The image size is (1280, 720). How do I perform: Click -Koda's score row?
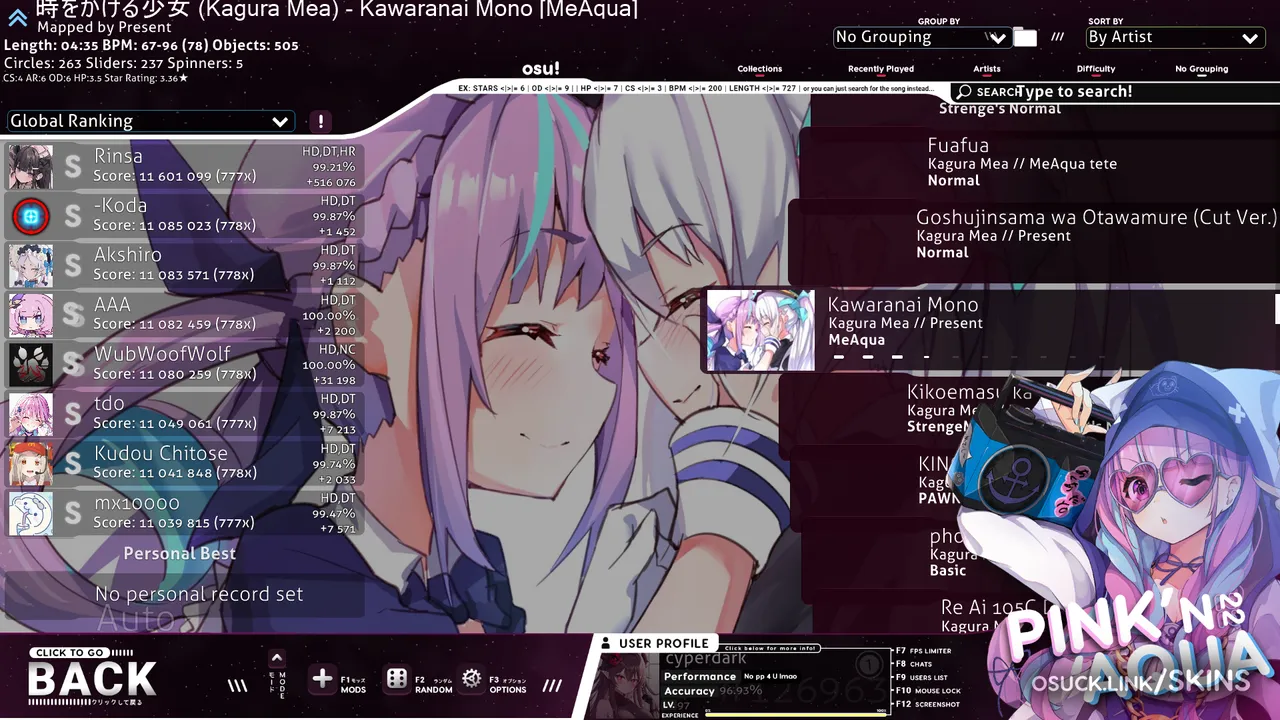pyautogui.click(x=185, y=216)
